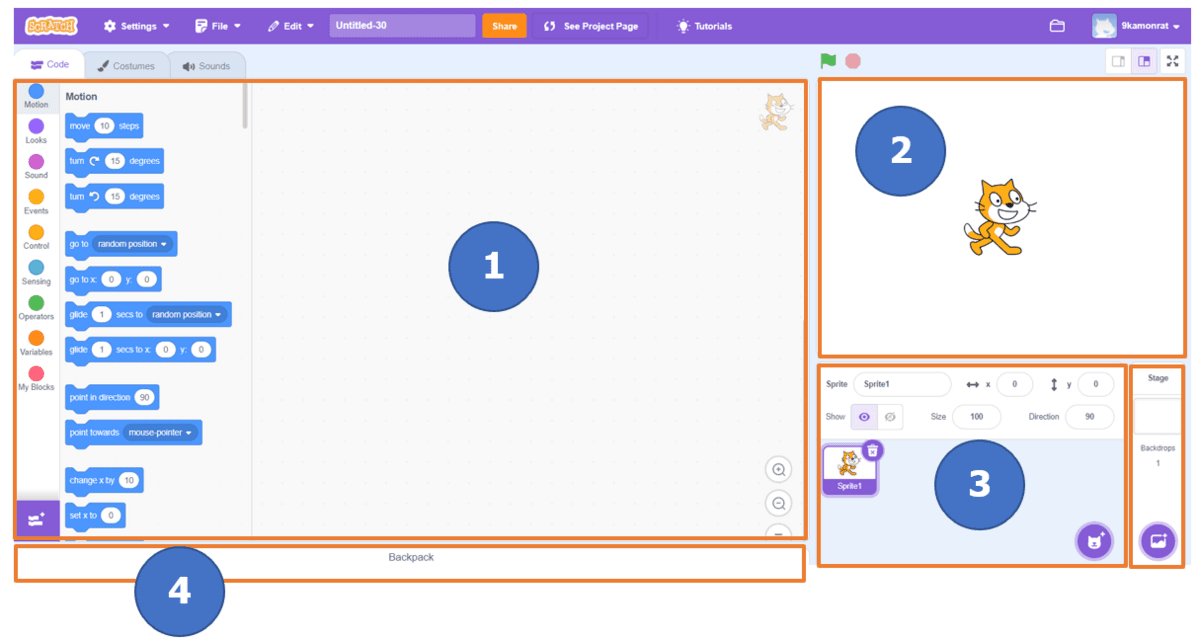Open the Settings dropdown menu
Image resolution: width=1200 pixels, height=639 pixels.
(136, 26)
